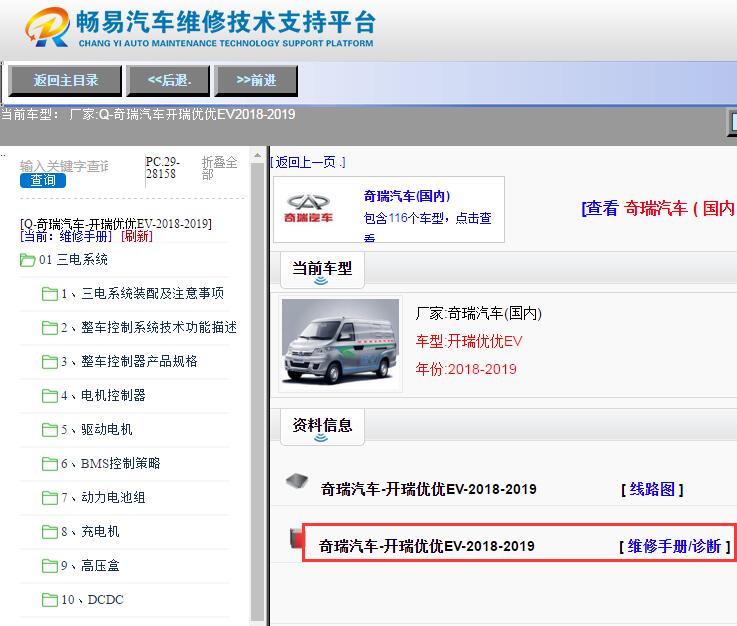Open 2、整车控制系统技术功能描述
Screen dimensions: 737x626
(x=149, y=328)
